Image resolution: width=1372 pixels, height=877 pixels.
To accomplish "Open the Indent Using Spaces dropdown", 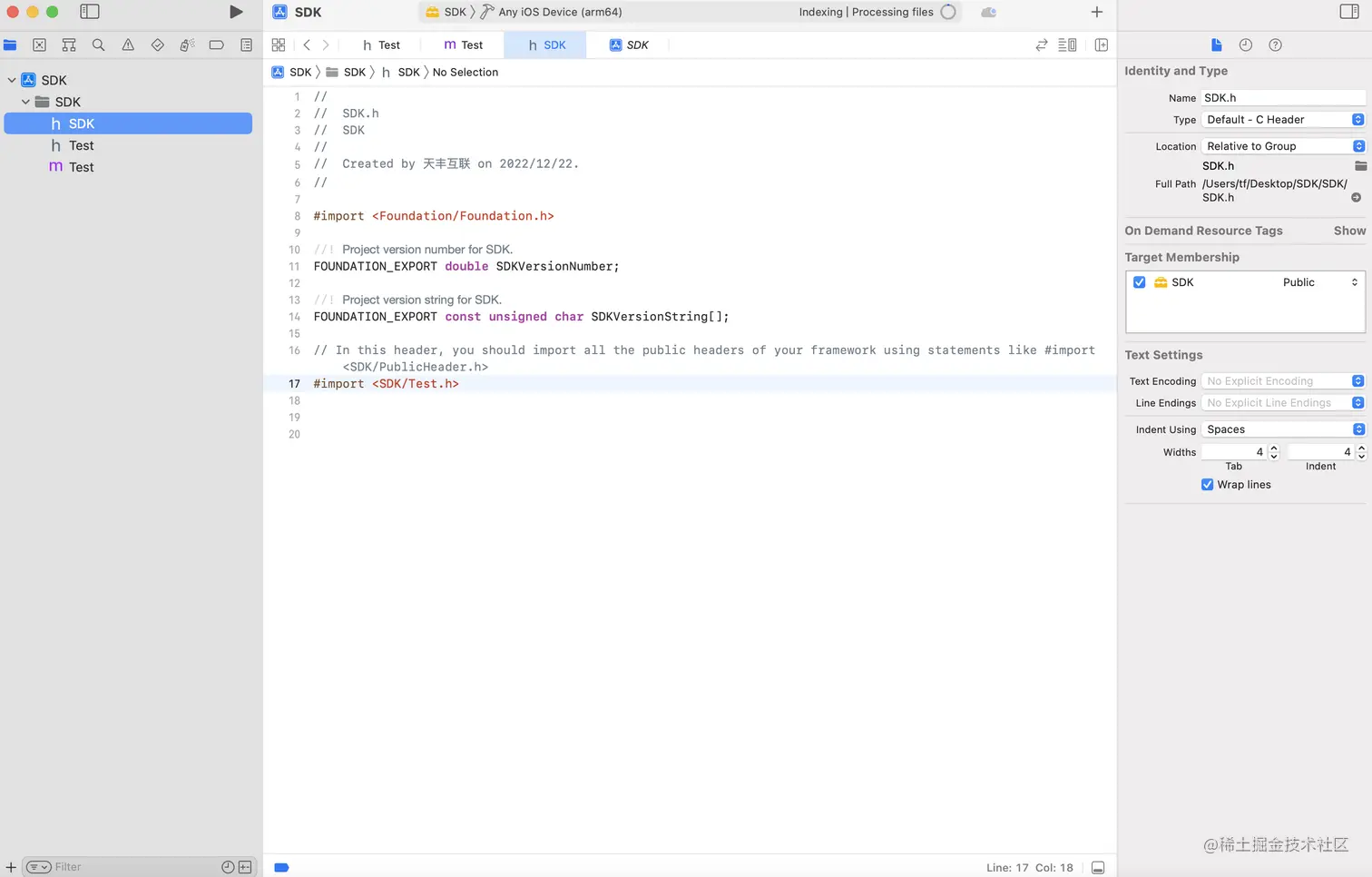I will 1283,429.
